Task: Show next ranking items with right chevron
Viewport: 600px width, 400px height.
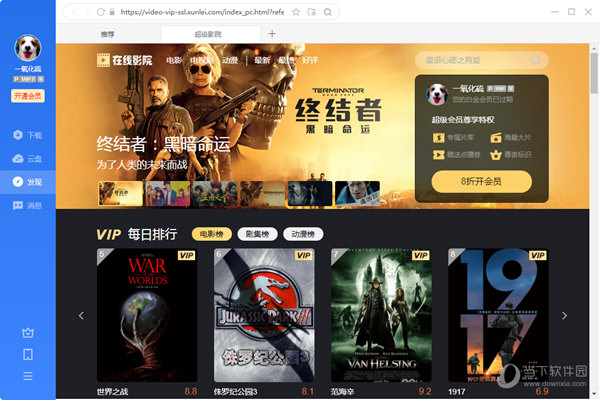Action: 564,315
